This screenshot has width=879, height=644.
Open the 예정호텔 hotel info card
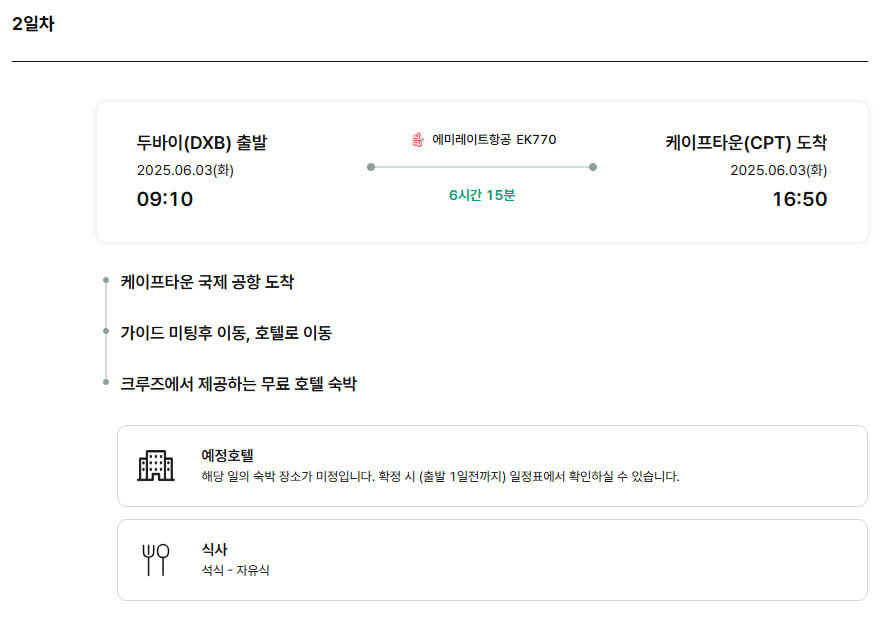pyautogui.click(x=492, y=466)
